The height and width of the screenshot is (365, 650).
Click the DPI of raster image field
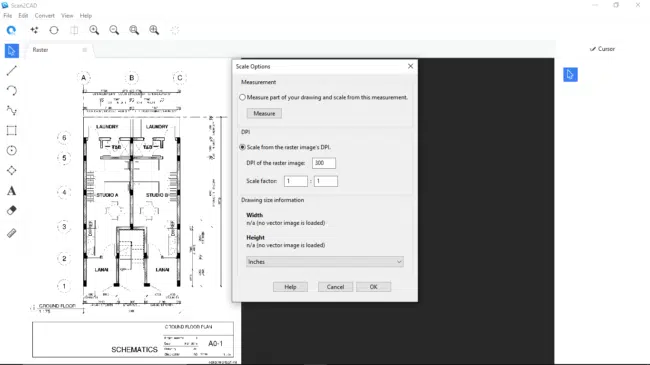324,163
